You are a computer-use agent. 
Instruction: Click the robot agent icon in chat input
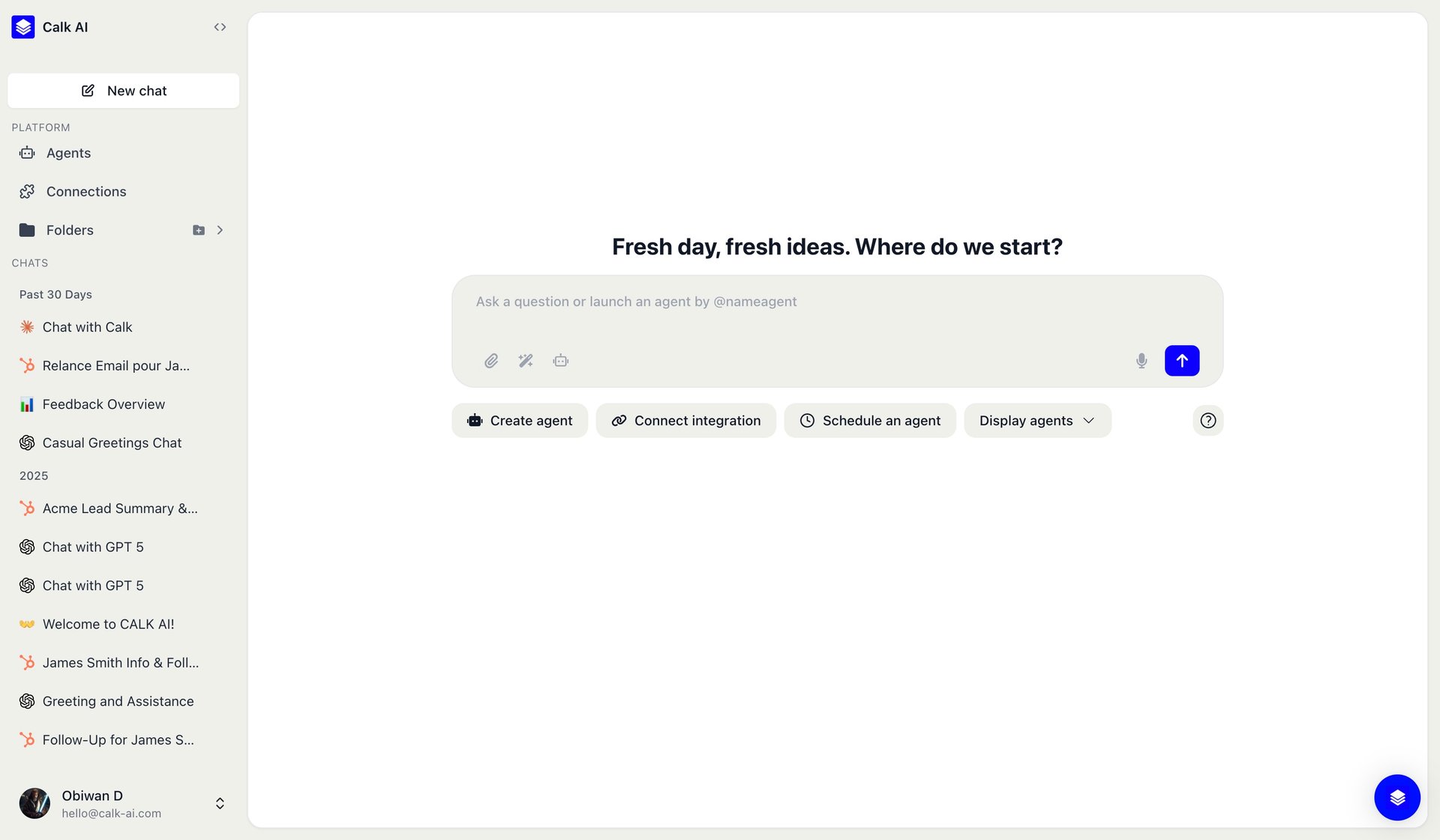tap(561, 361)
